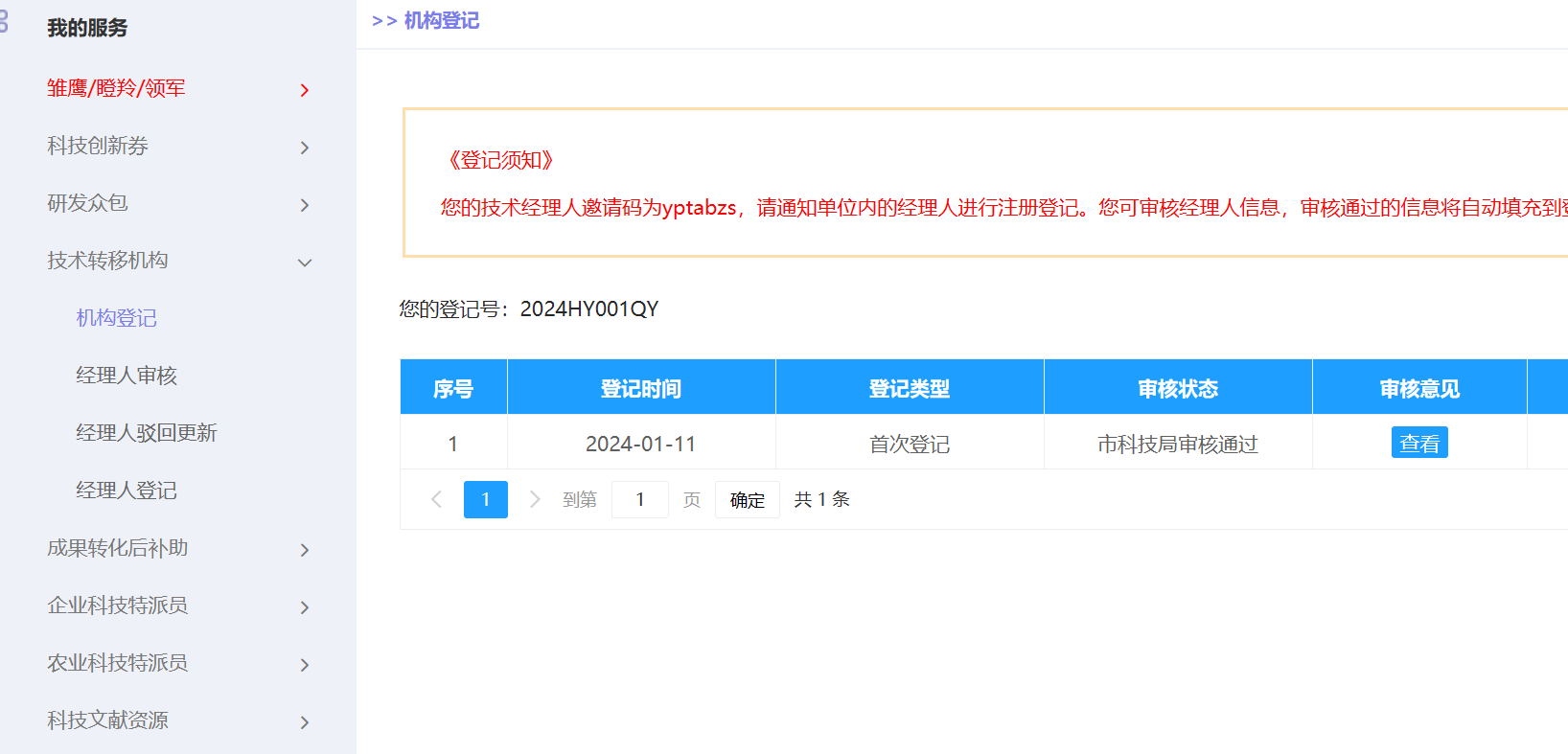1568x754 pixels.
Task: Select the 技术转移机构 menu item
Action: click(107, 261)
